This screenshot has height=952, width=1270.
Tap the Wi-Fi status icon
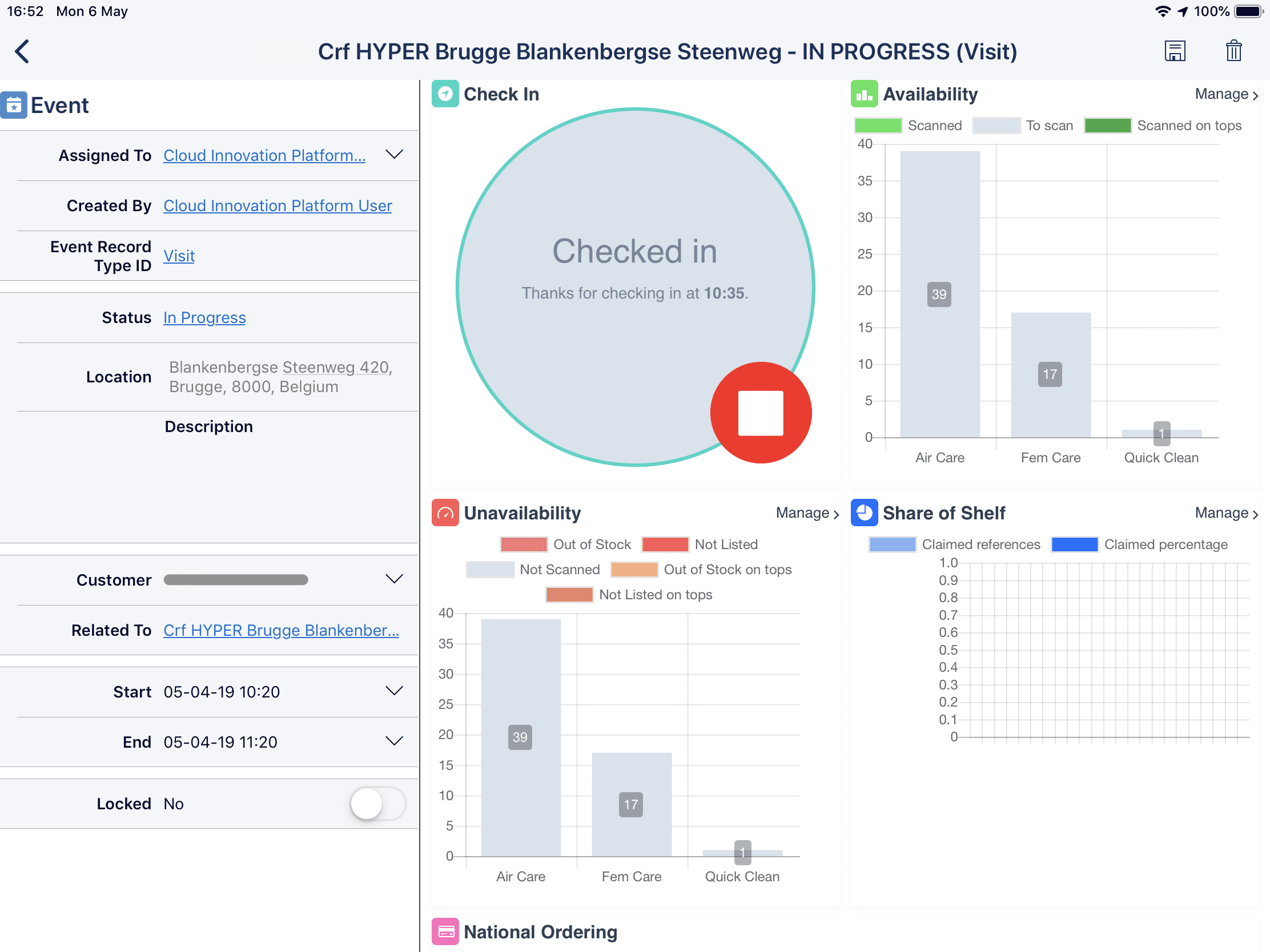[1163, 11]
